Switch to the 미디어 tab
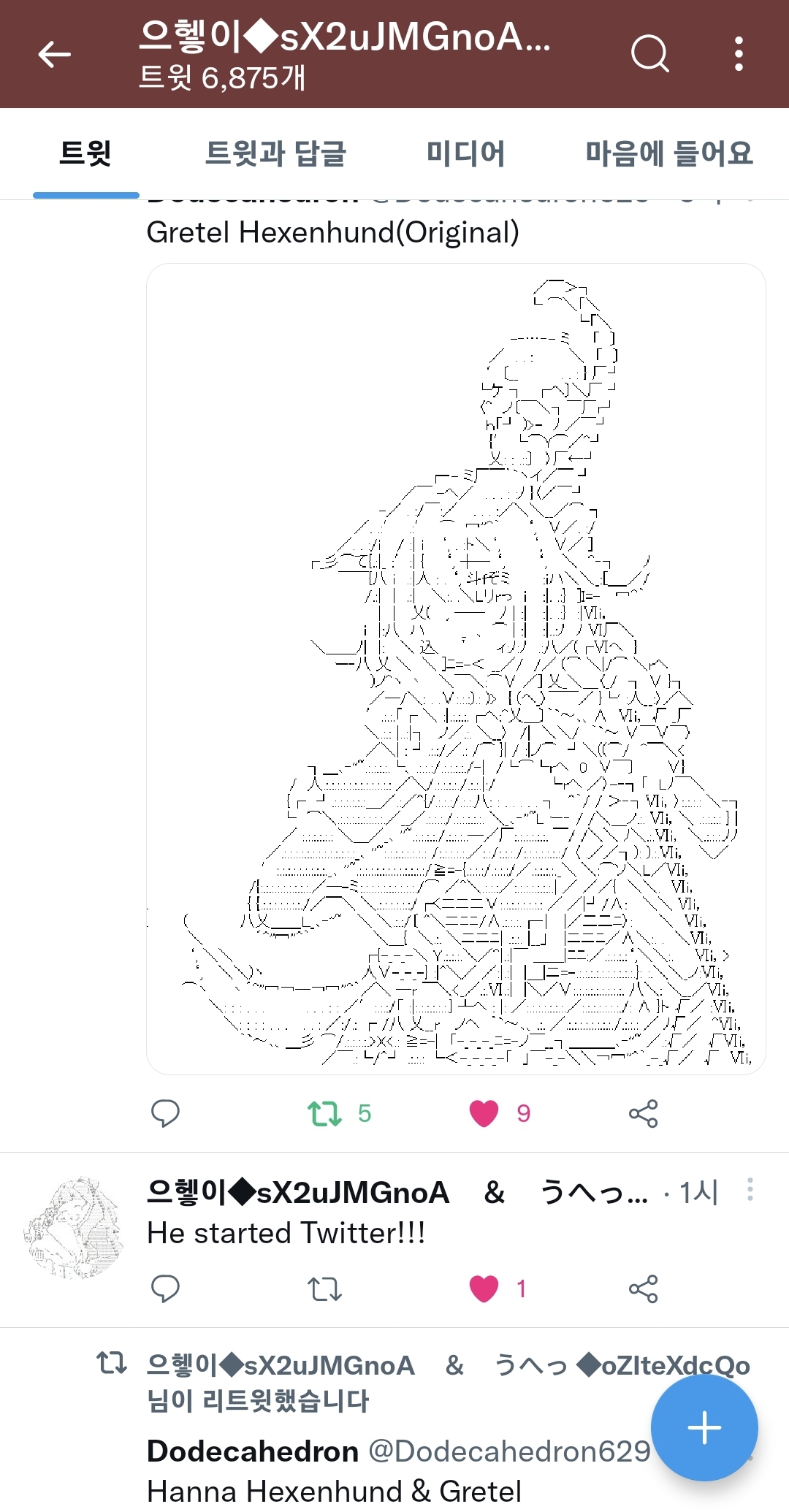 (466, 153)
